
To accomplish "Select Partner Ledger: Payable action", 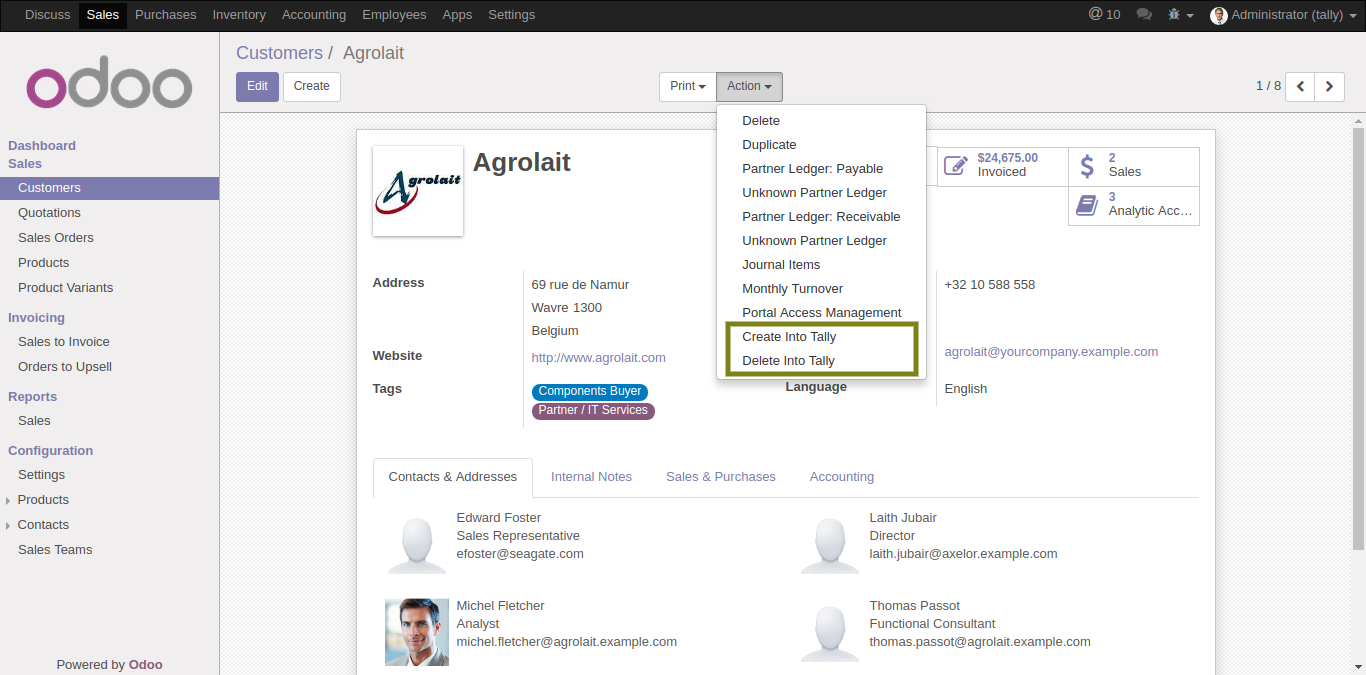I will point(821,169).
